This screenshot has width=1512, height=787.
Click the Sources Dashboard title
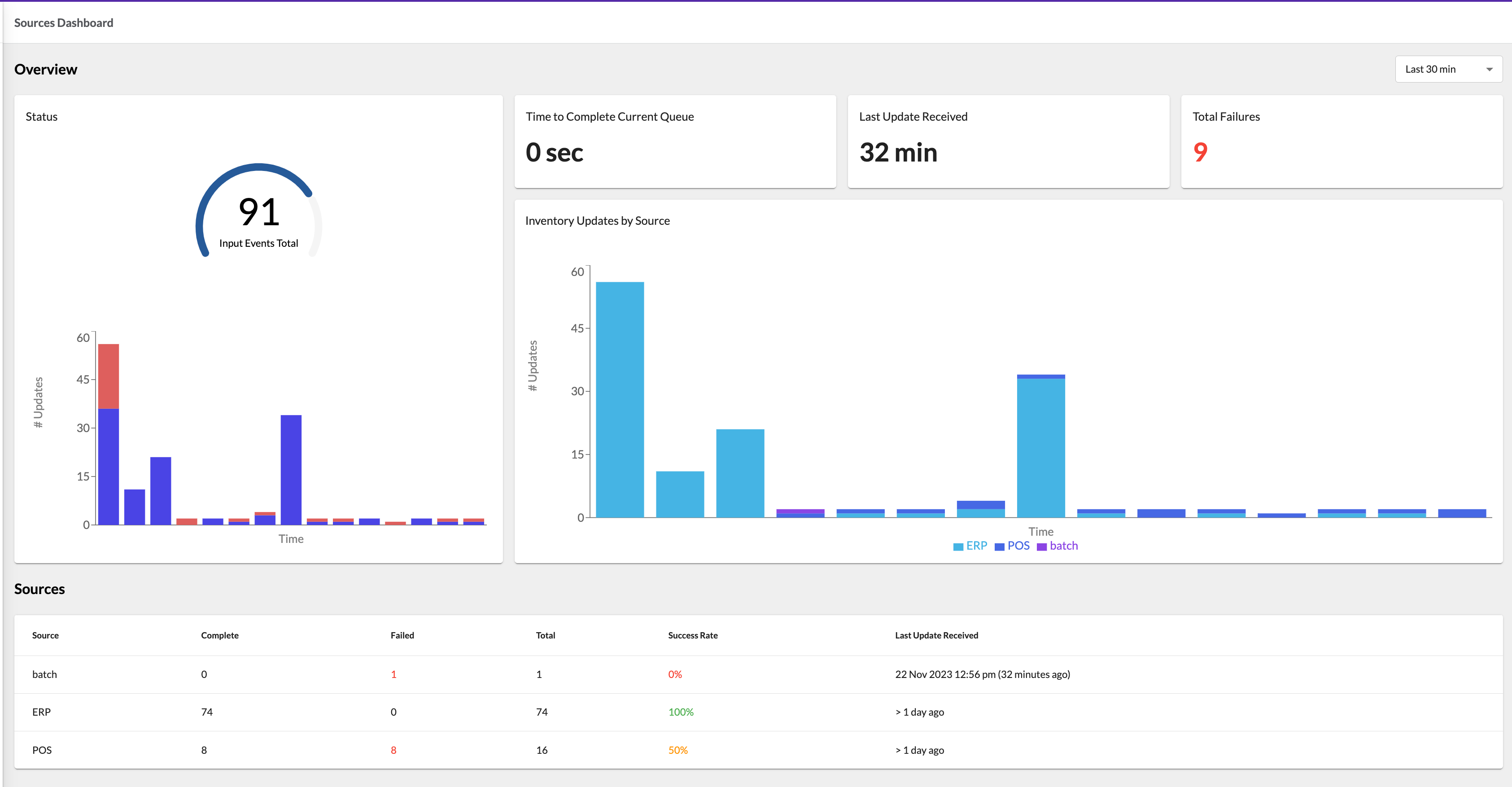coord(63,23)
